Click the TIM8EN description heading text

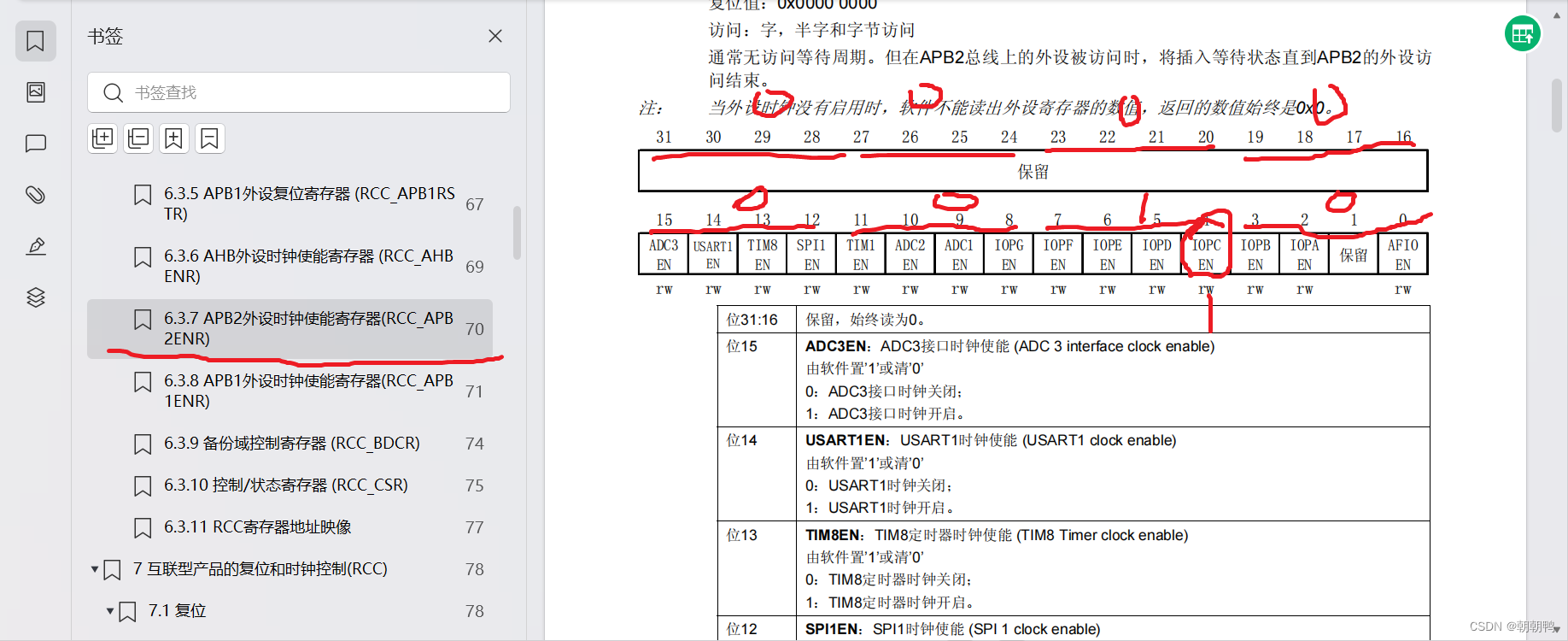[997, 535]
